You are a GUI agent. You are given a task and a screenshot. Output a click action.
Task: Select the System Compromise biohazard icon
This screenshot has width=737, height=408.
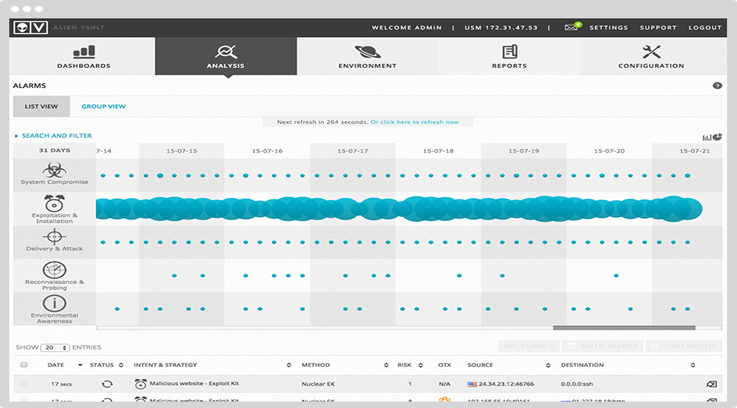pyautogui.click(x=54, y=170)
